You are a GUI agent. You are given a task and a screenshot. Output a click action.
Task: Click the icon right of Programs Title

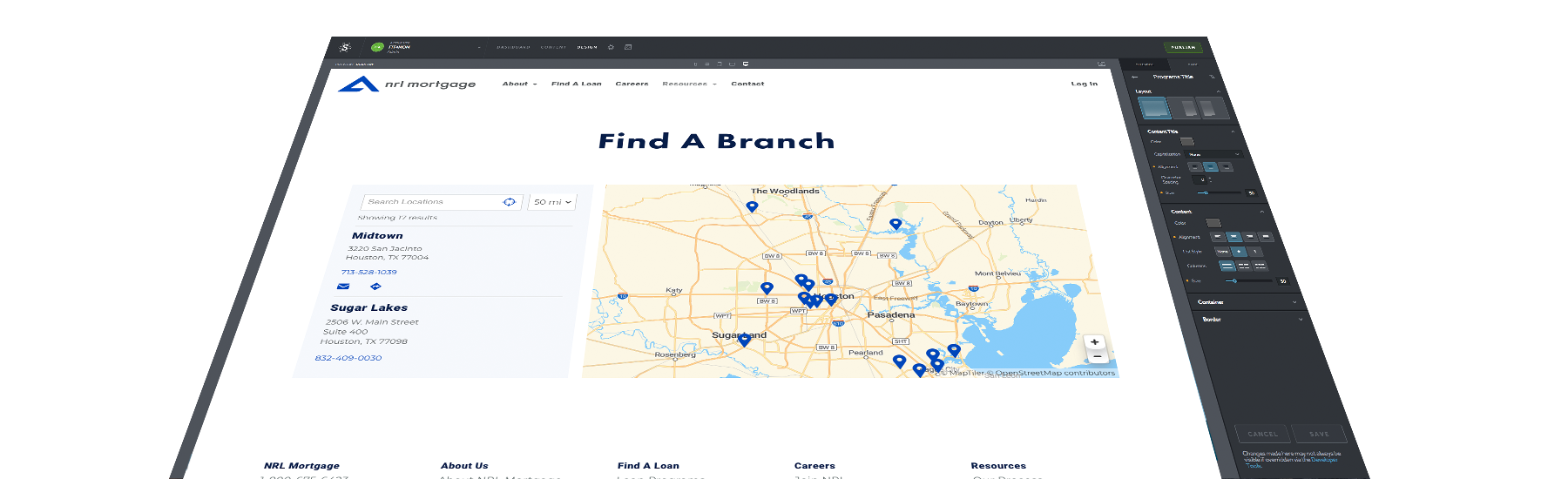point(1212,77)
